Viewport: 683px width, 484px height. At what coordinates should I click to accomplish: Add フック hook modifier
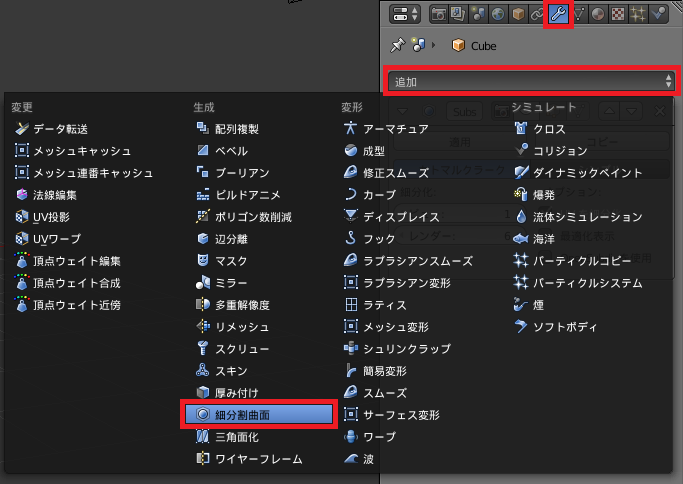[369, 239]
